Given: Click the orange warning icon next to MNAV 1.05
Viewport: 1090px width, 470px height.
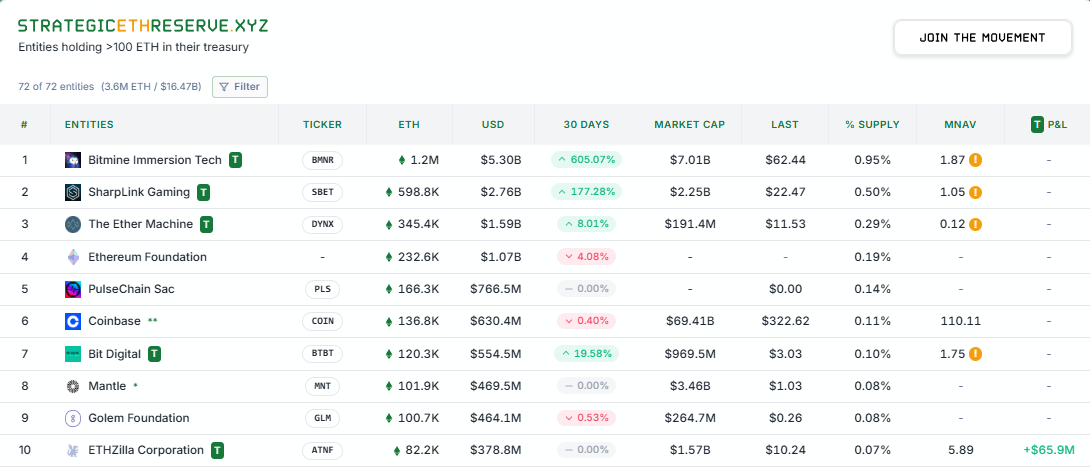Looking at the screenshot, I should 975,192.
